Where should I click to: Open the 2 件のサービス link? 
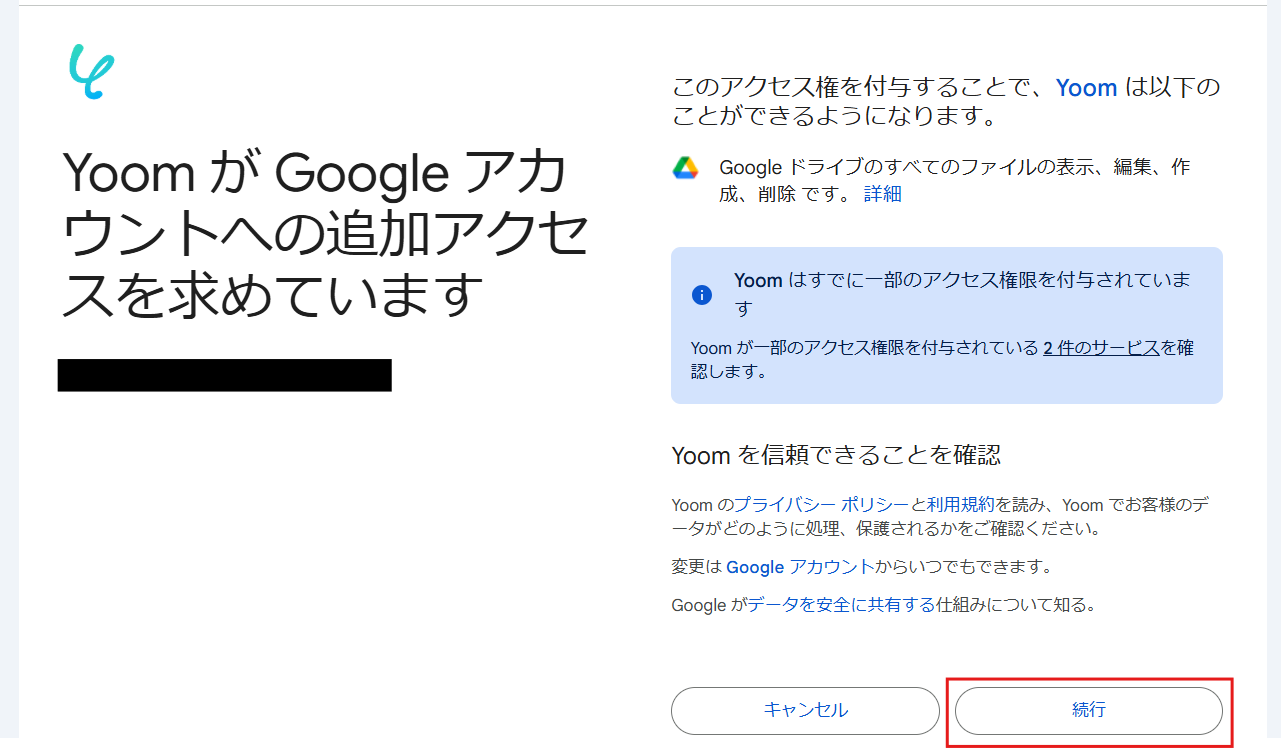click(x=1101, y=348)
